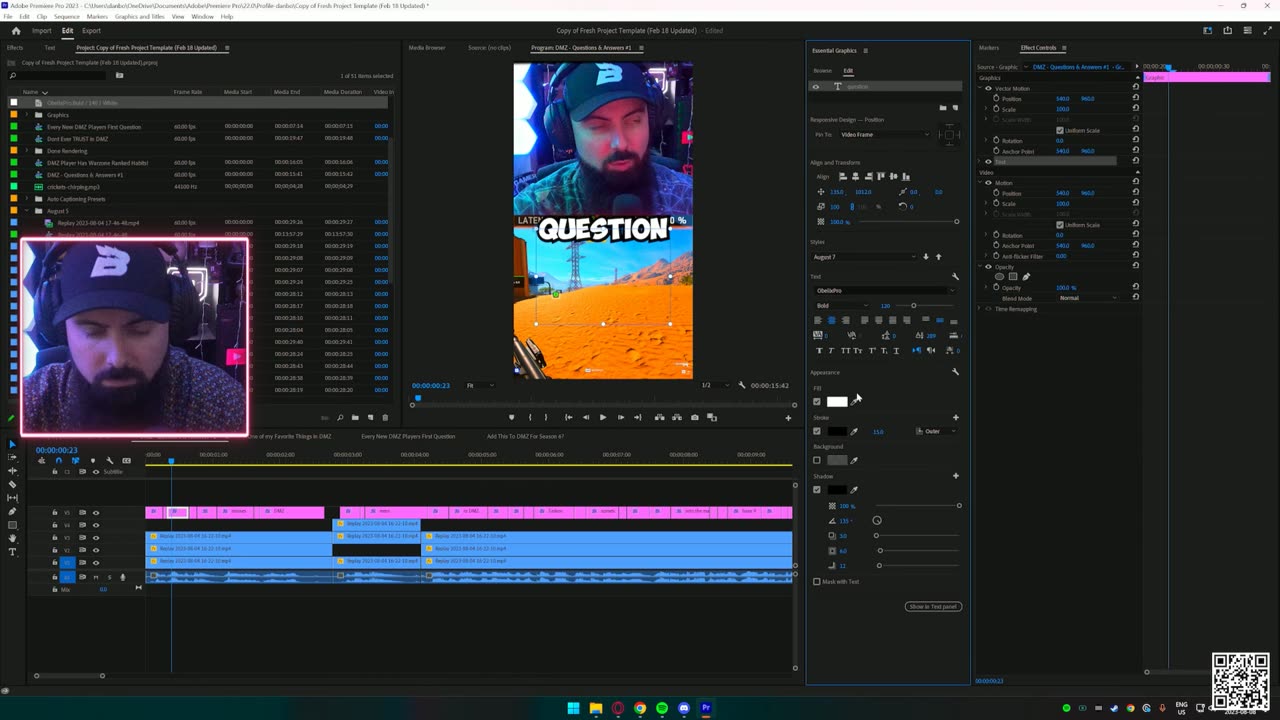Play the Program monitor sequence
The height and width of the screenshot is (720, 1280).
602,418
